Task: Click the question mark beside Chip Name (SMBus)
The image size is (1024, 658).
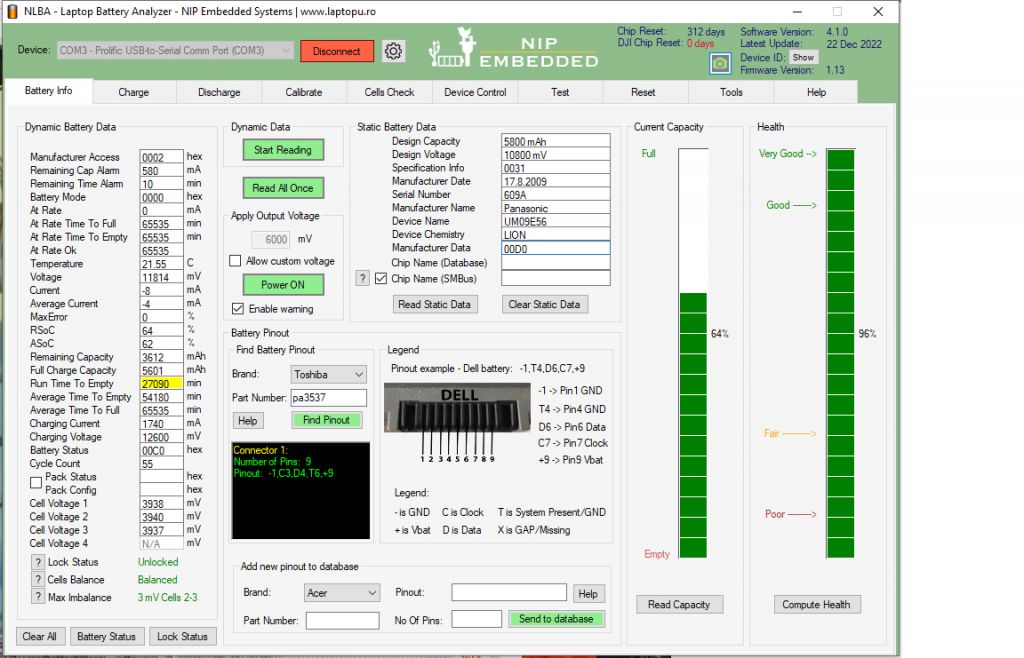Action: tap(362, 279)
